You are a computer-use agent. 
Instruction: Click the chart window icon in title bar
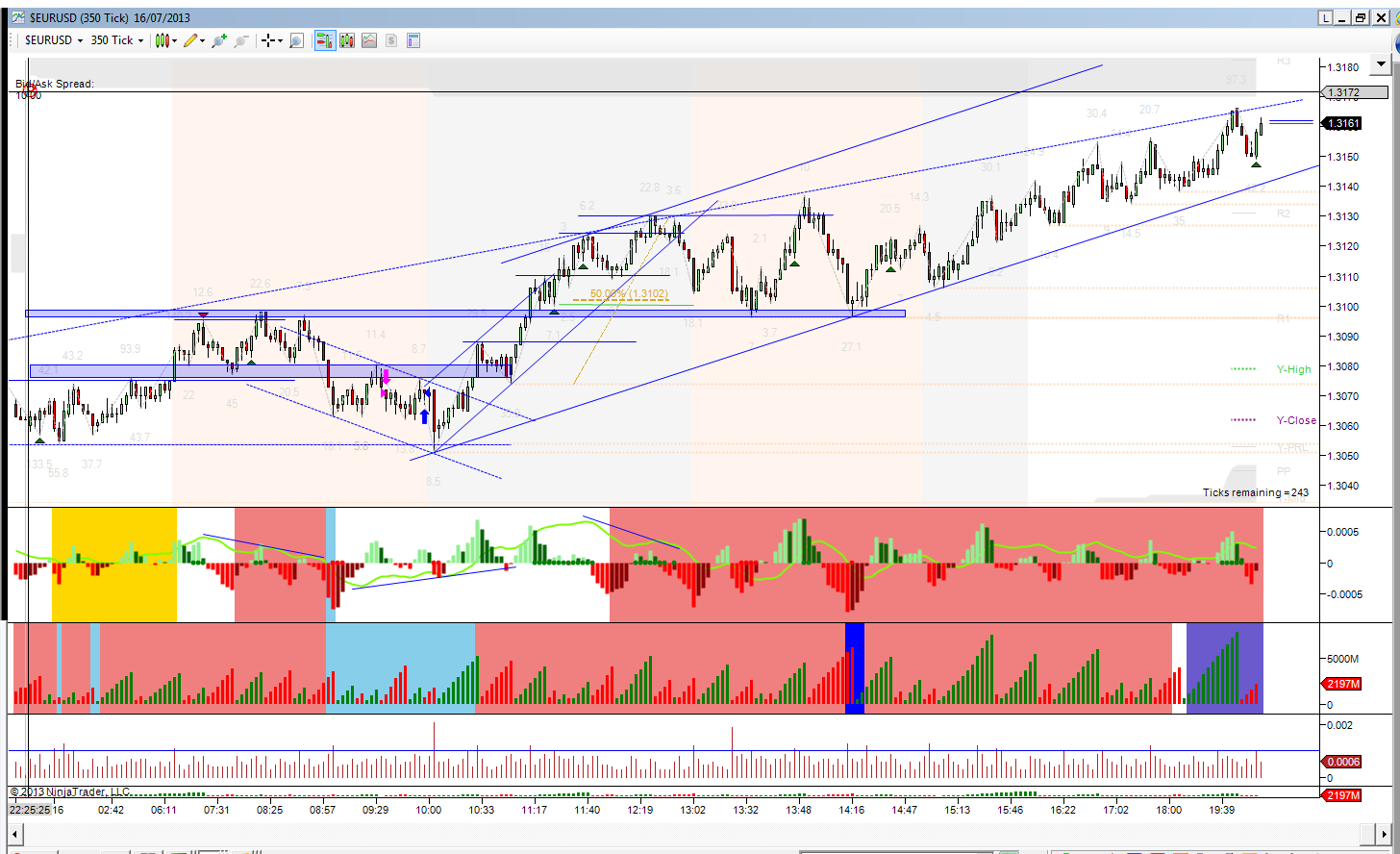point(18,17)
